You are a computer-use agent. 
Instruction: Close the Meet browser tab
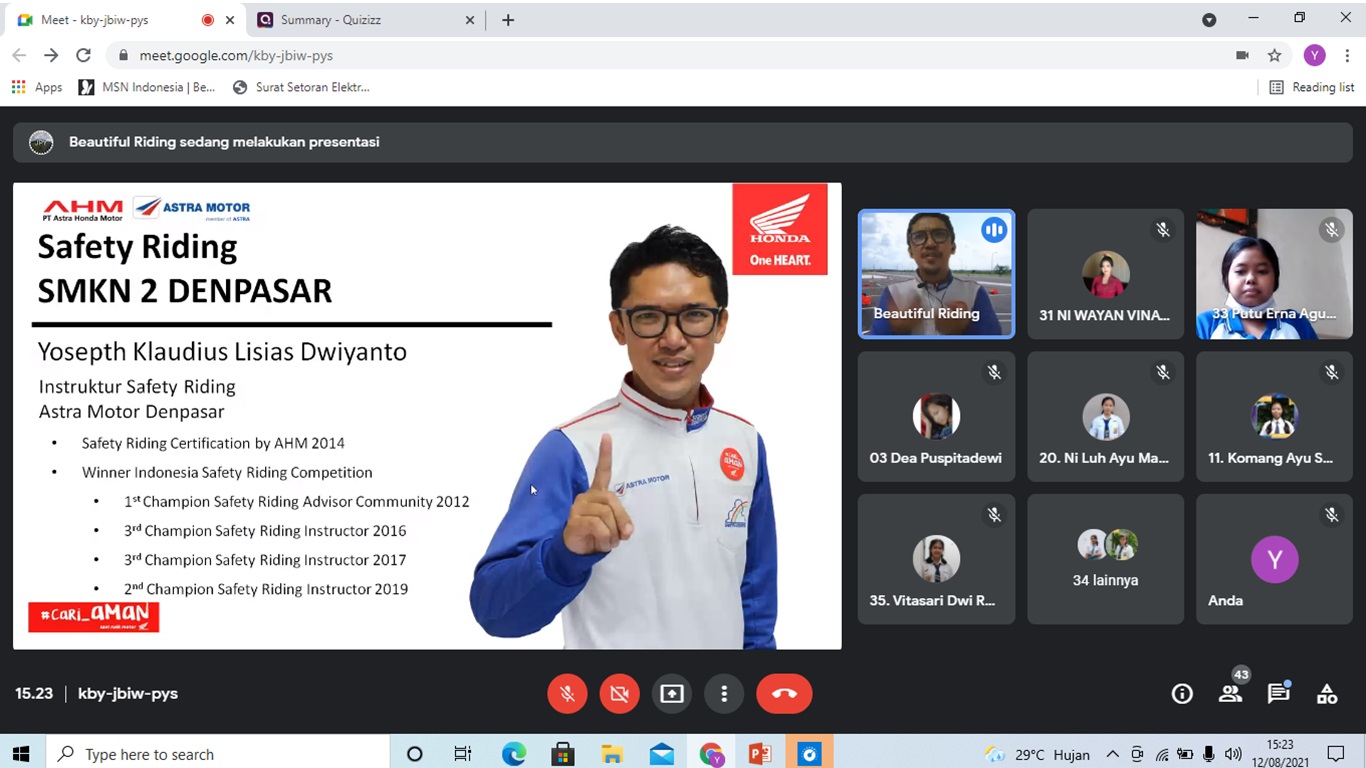pos(230,20)
